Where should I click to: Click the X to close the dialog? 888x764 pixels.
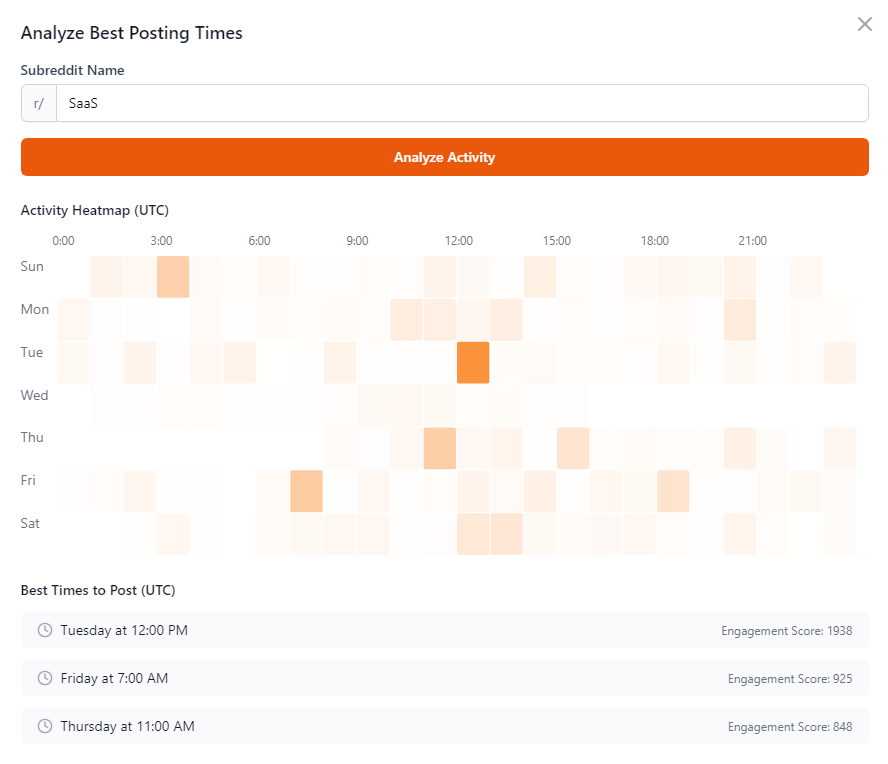[864, 23]
